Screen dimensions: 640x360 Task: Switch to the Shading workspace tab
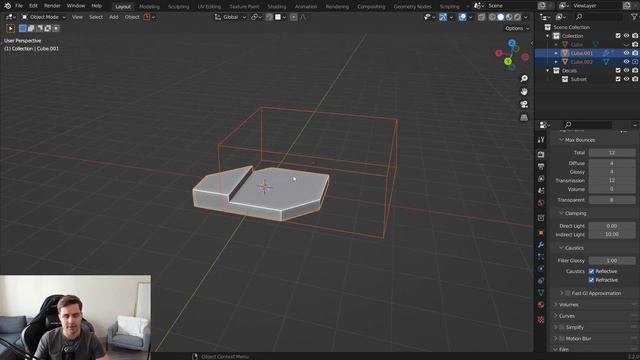tap(277, 7)
